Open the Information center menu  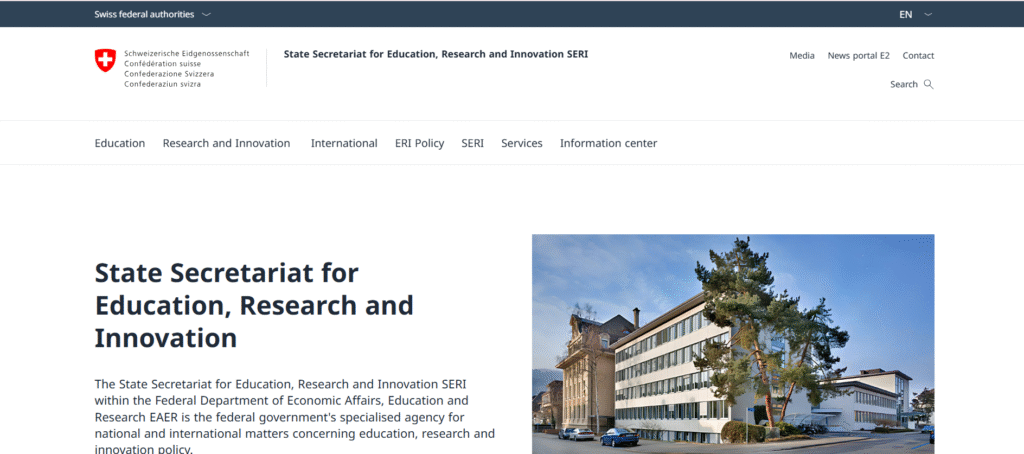[608, 143]
